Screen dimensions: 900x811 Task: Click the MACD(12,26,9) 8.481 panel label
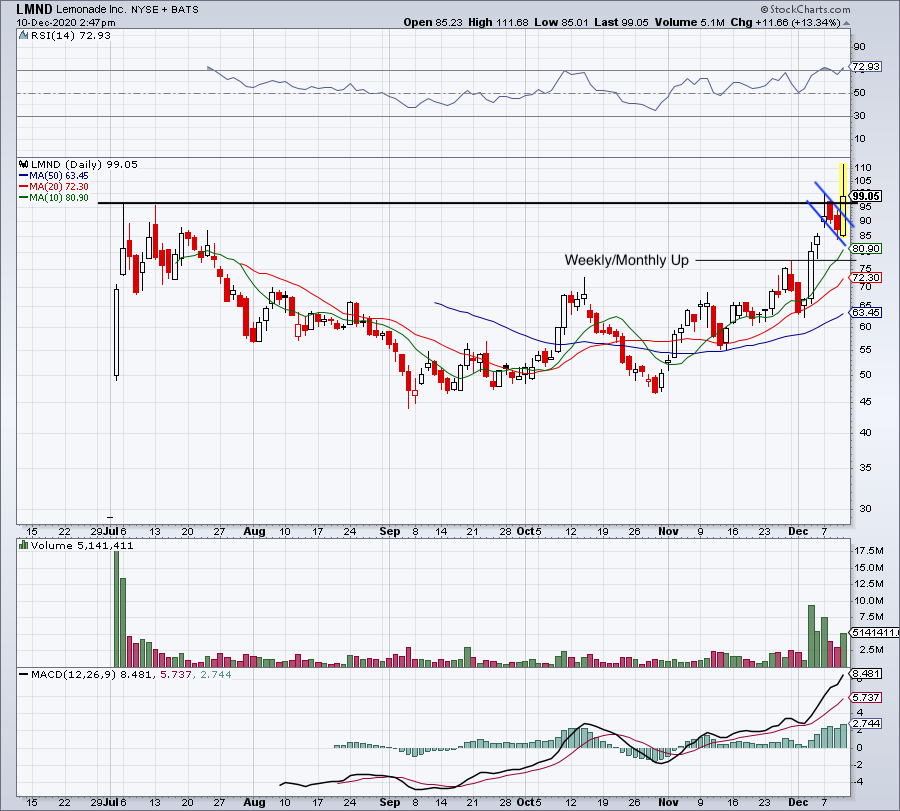point(91,674)
